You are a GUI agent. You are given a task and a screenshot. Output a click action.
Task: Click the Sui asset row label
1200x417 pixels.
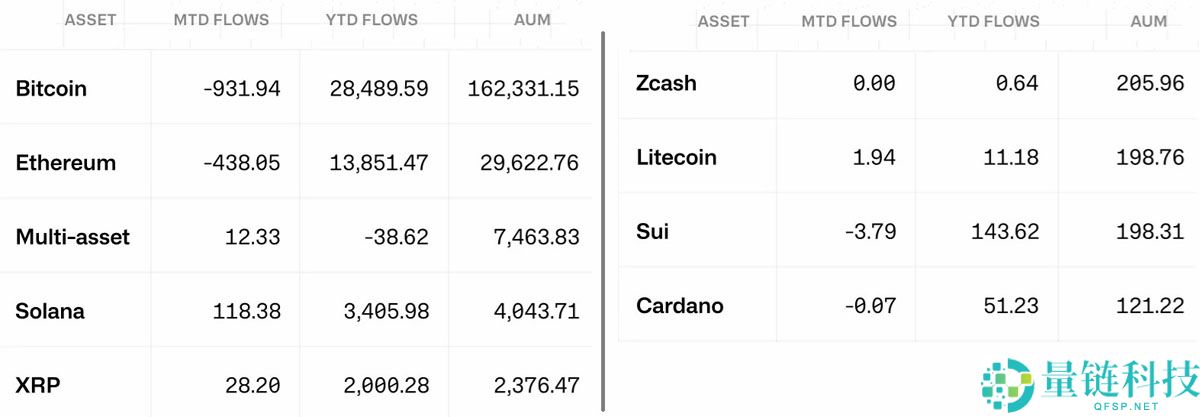(x=653, y=231)
